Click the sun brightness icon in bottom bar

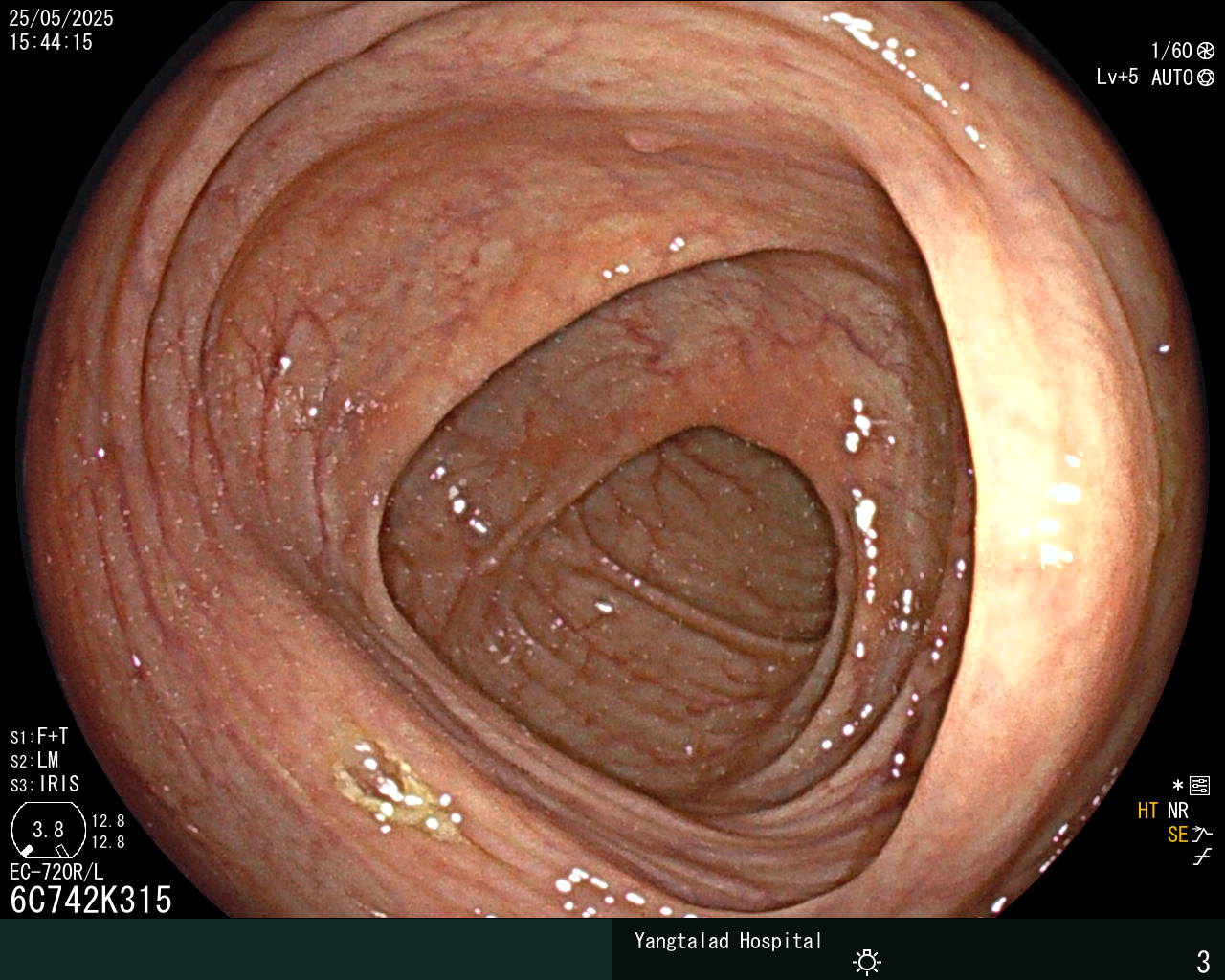867,961
